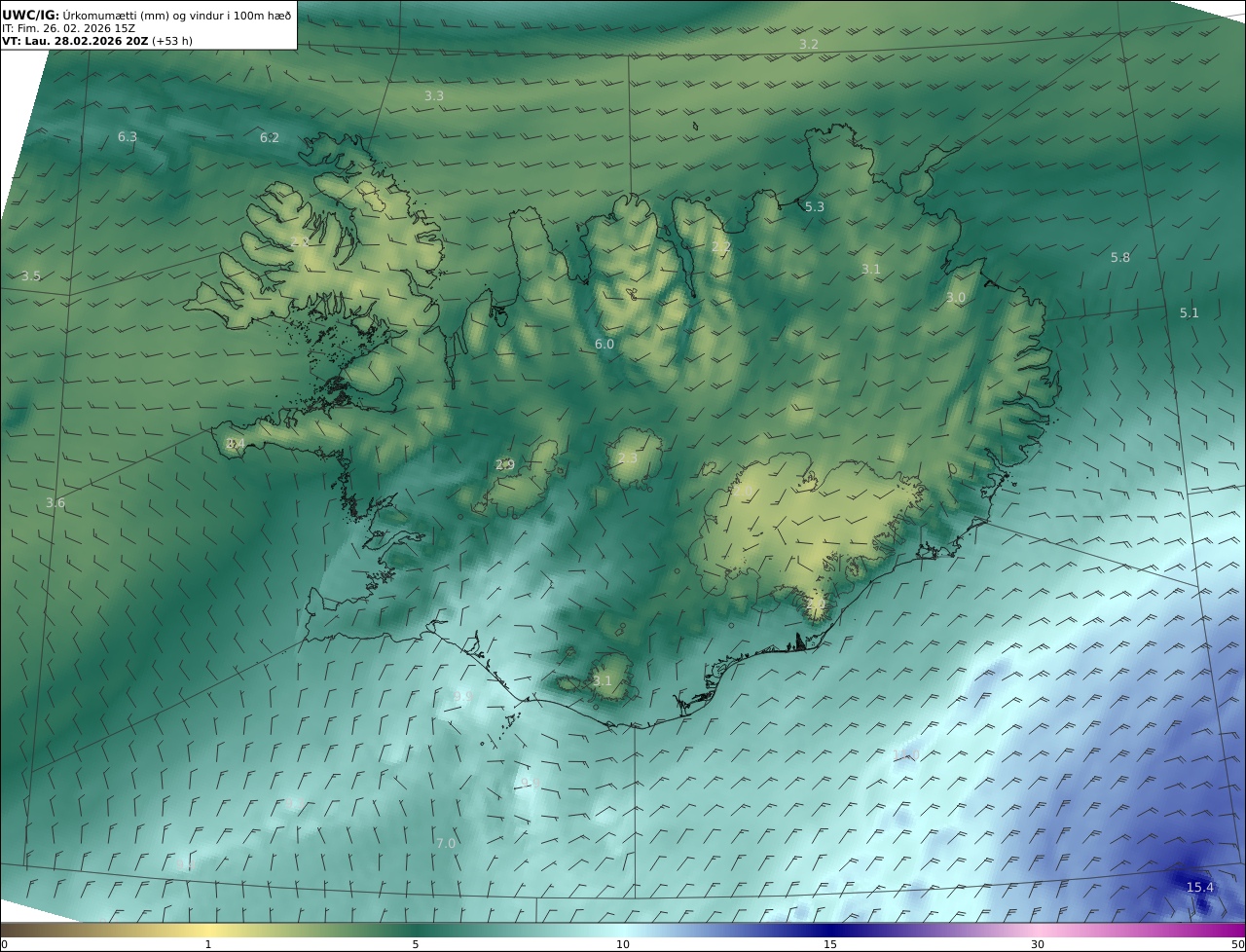1246x952 pixels.
Task: Click the 6.0 value label
Action: tap(605, 345)
